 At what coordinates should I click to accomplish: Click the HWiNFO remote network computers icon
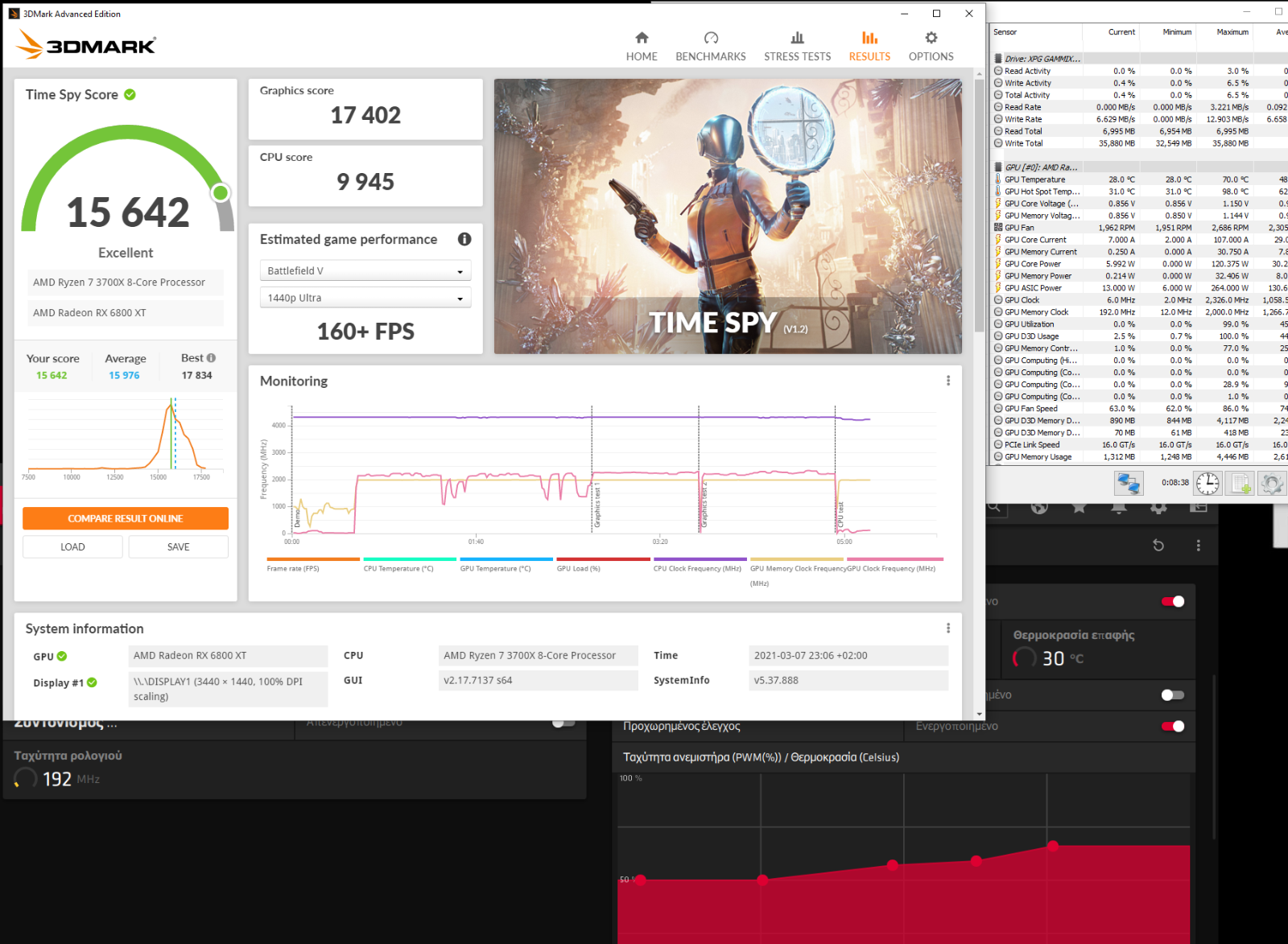pos(1129,483)
